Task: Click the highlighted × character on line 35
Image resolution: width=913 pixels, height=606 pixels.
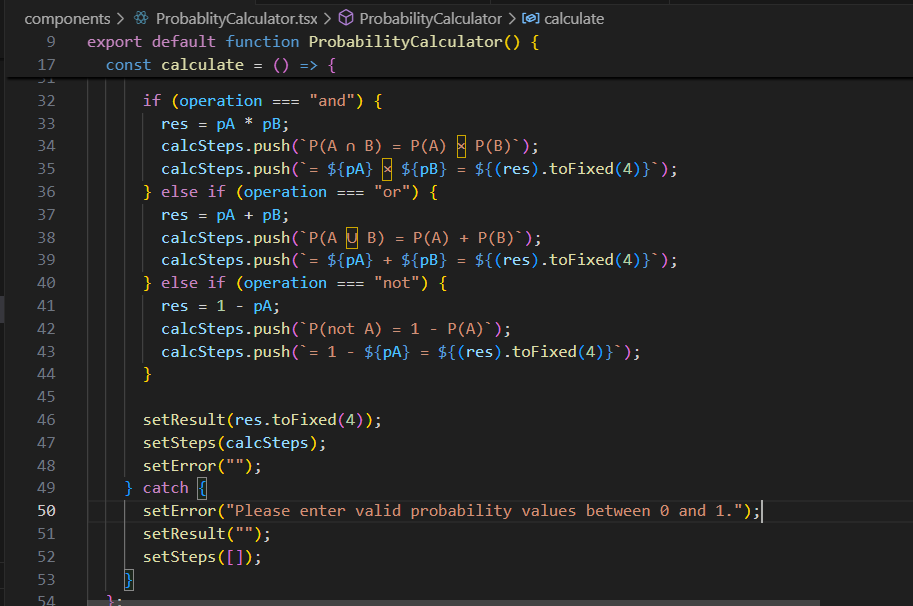Action: [x=387, y=169]
